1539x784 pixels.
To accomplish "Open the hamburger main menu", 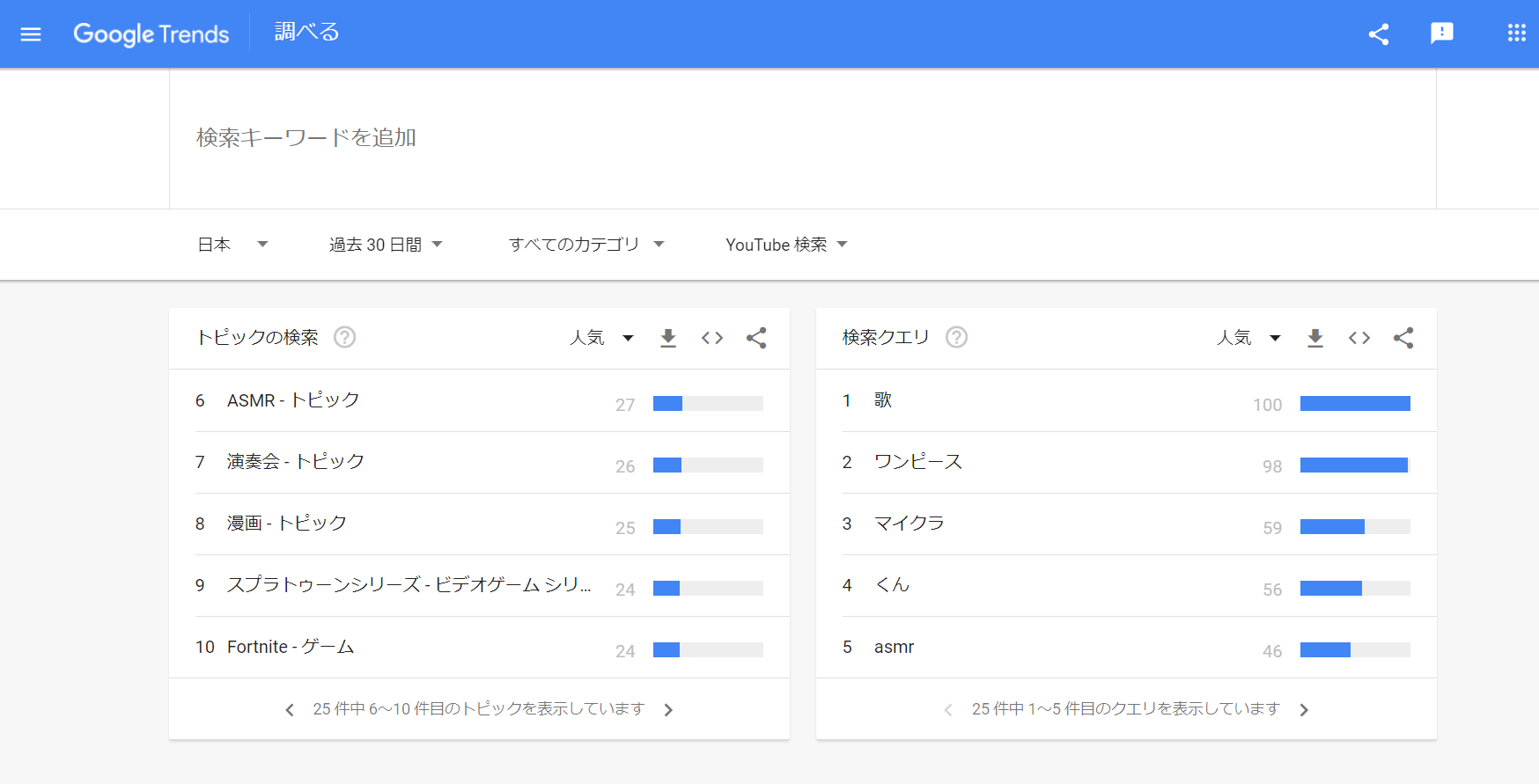I will click(31, 34).
